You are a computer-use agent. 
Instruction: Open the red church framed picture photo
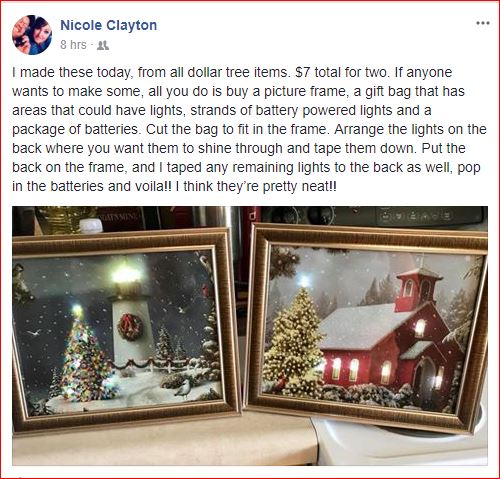[367, 328]
